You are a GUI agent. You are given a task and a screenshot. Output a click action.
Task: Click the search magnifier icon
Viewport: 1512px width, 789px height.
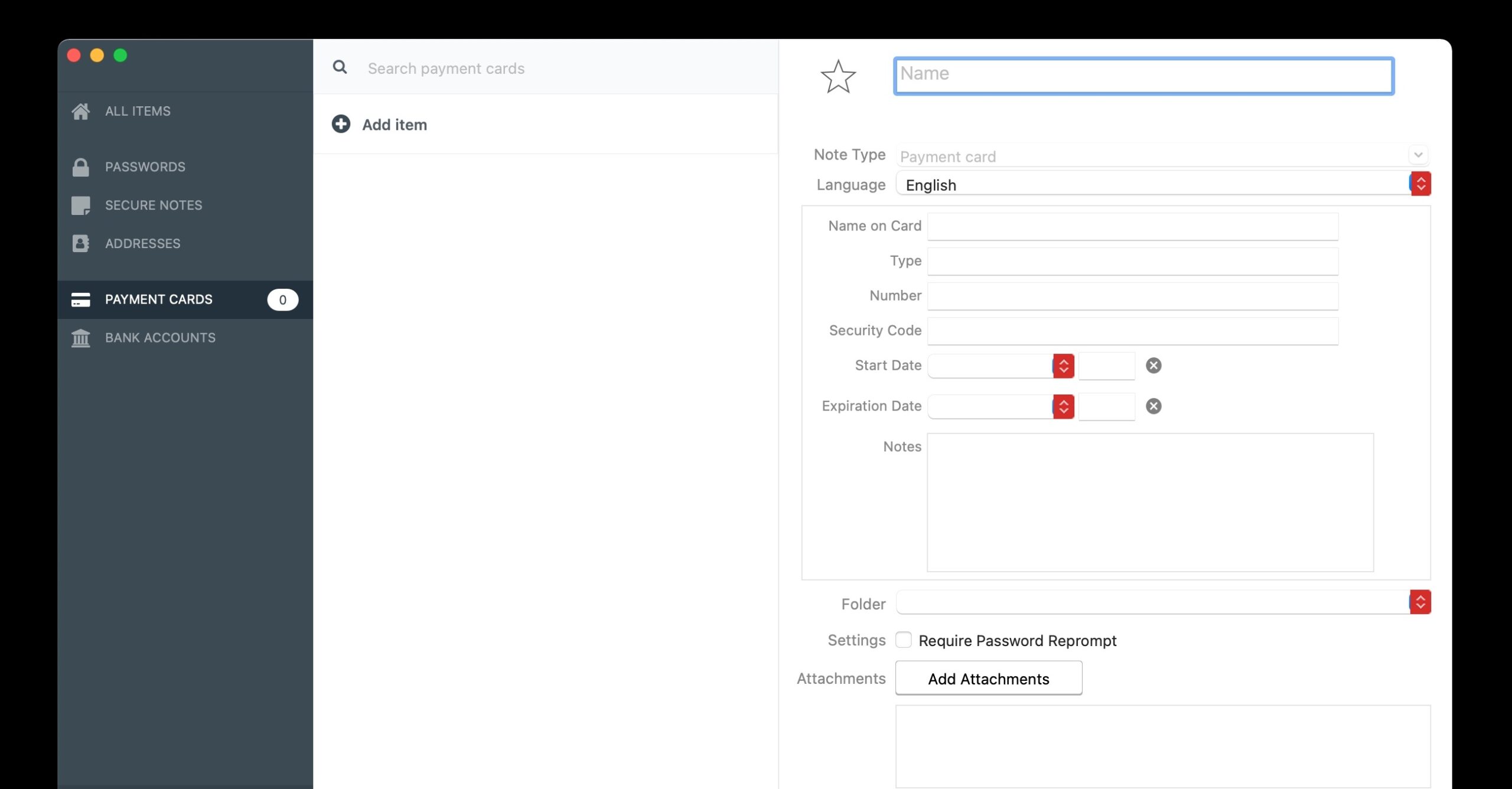pos(340,67)
